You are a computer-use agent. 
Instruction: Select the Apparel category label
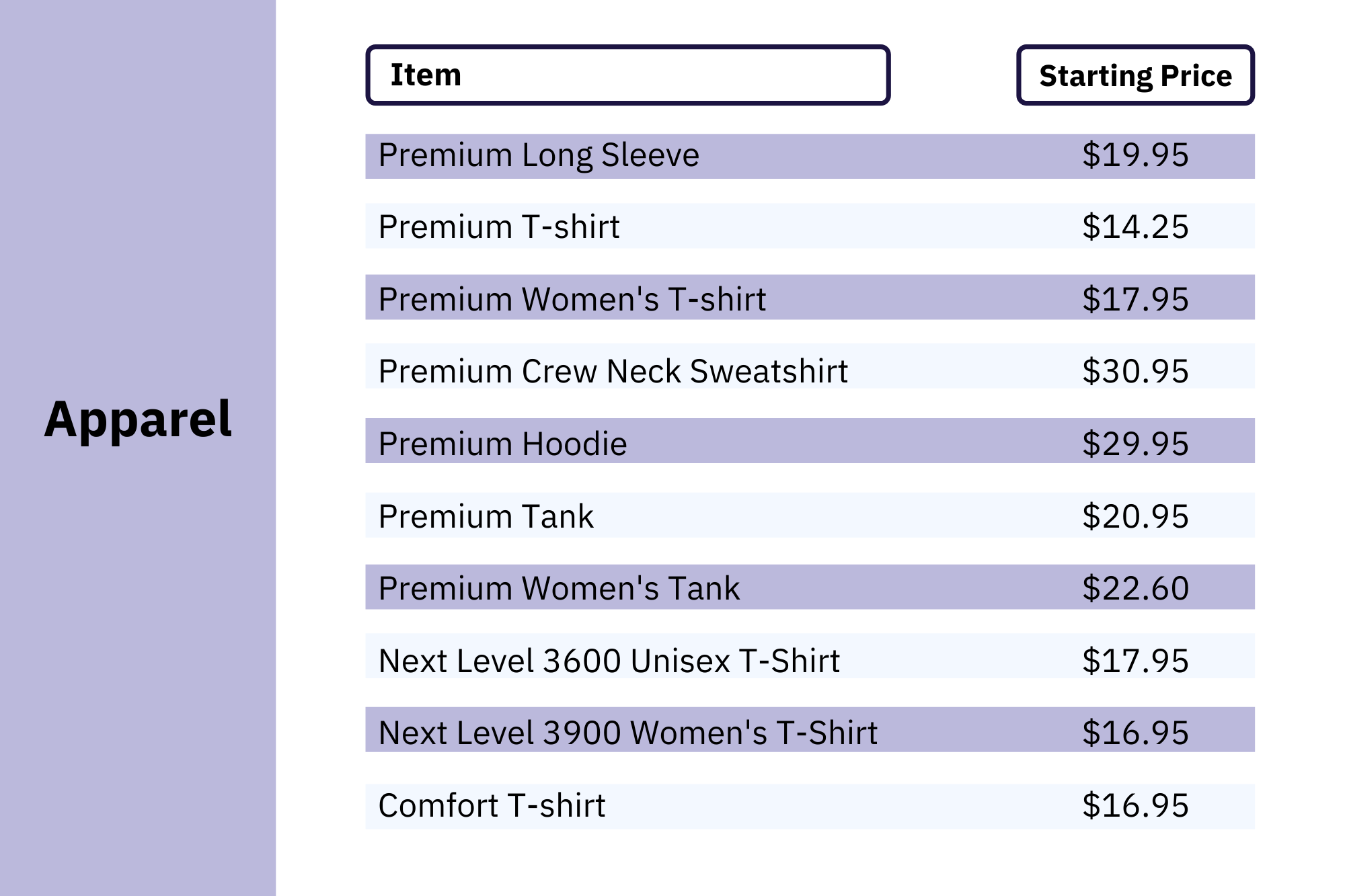(x=138, y=419)
